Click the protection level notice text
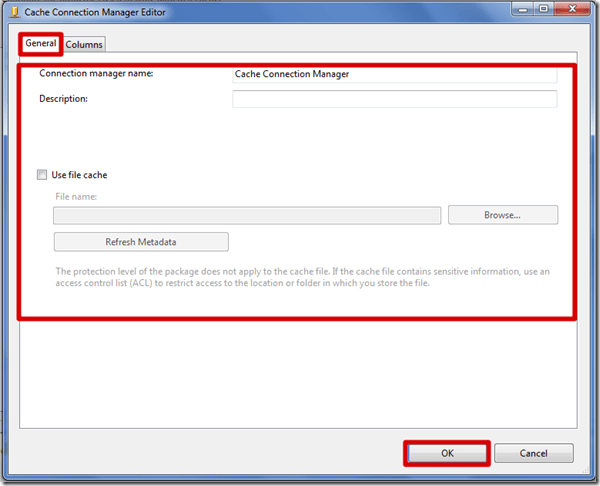The width and height of the screenshot is (600, 486). [300, 277]
